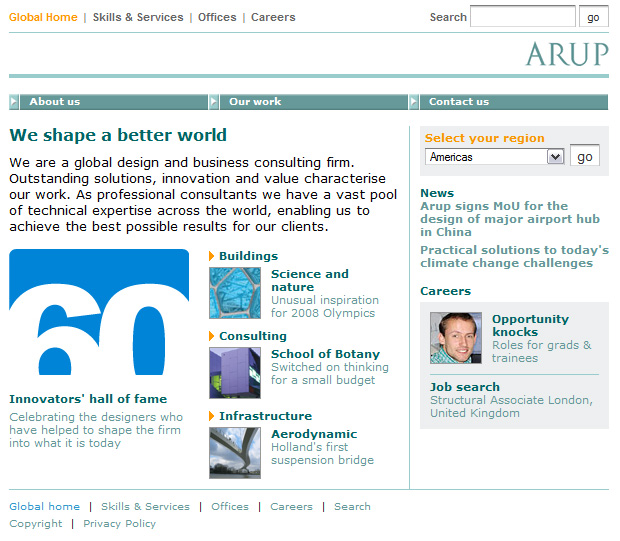This screenshot has width=620, height=541.
Task: Open the About us navigation tab
Action: (55, 102)
